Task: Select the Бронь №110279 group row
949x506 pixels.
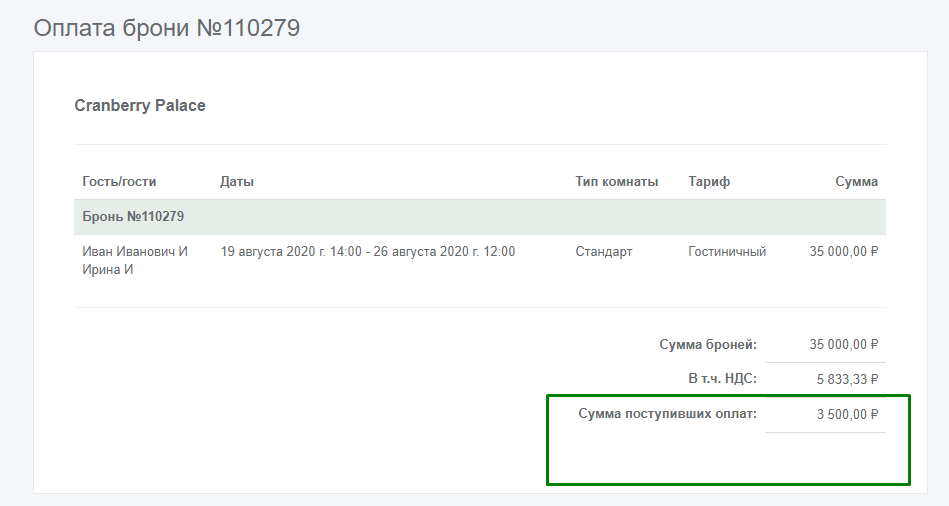Action: coord(132,216)
